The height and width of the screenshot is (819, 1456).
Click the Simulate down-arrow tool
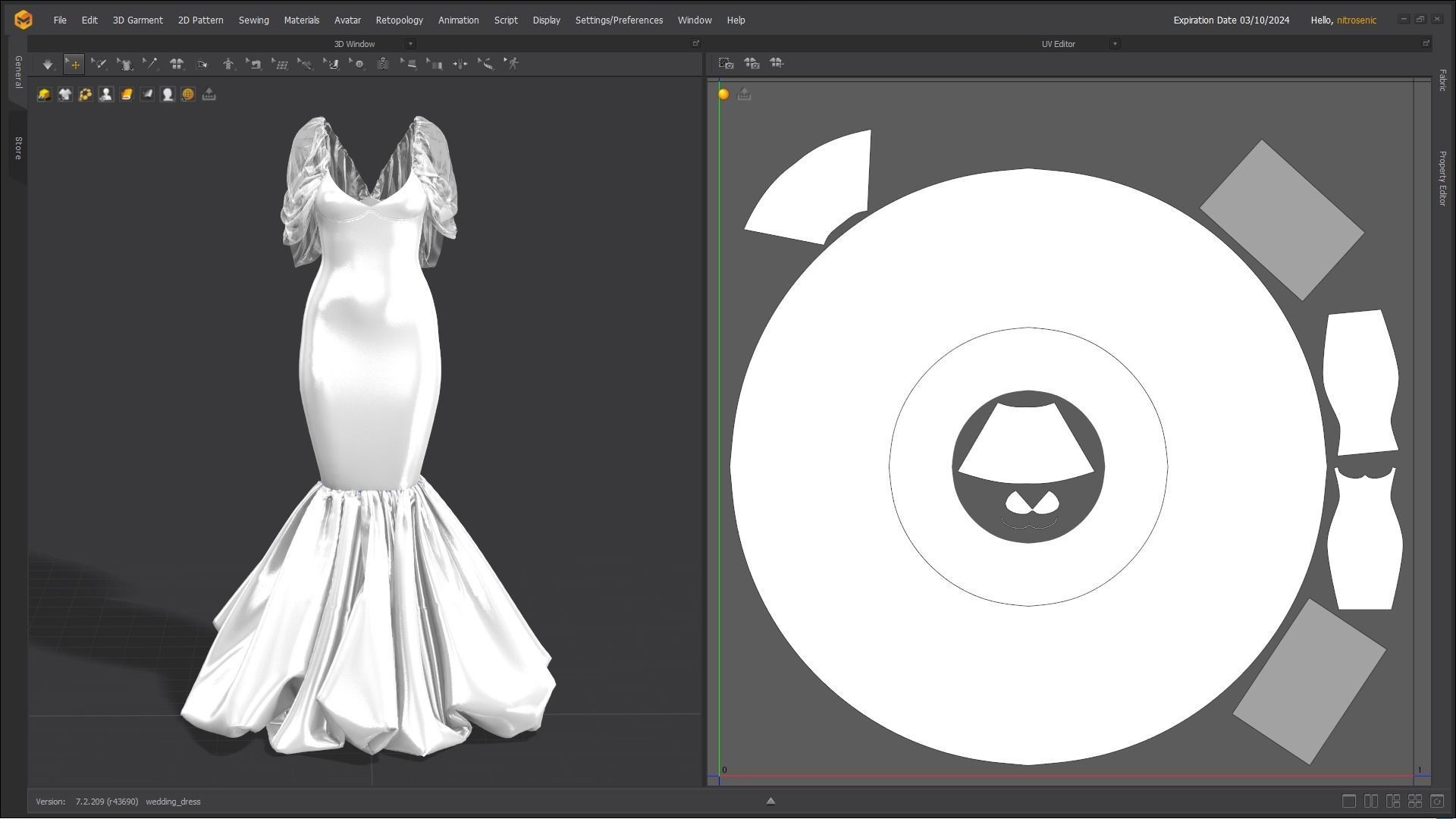pyautogui.click(x=48, y=64)
